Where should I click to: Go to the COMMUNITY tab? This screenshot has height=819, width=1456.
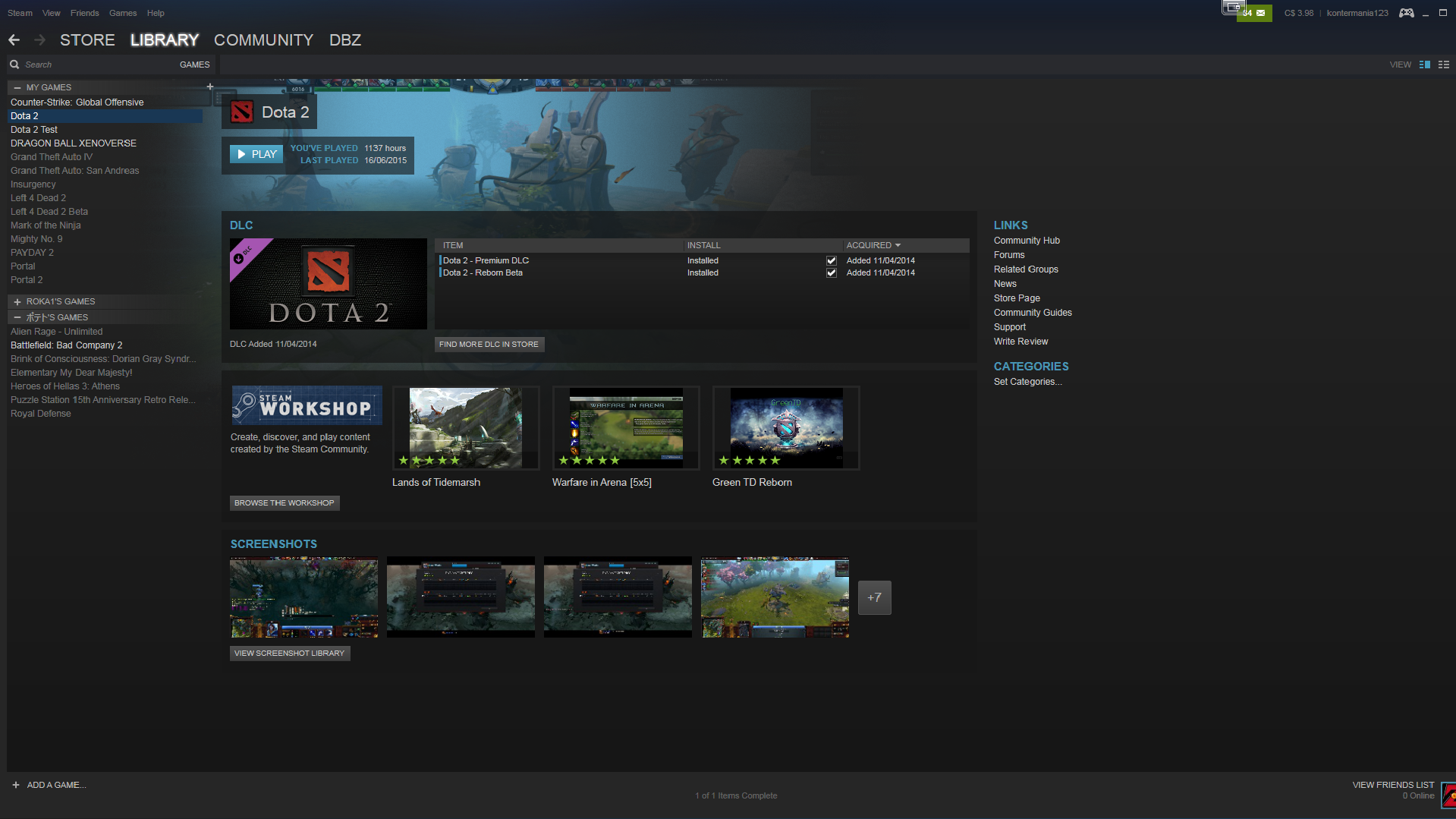click(x=263, y=40)
